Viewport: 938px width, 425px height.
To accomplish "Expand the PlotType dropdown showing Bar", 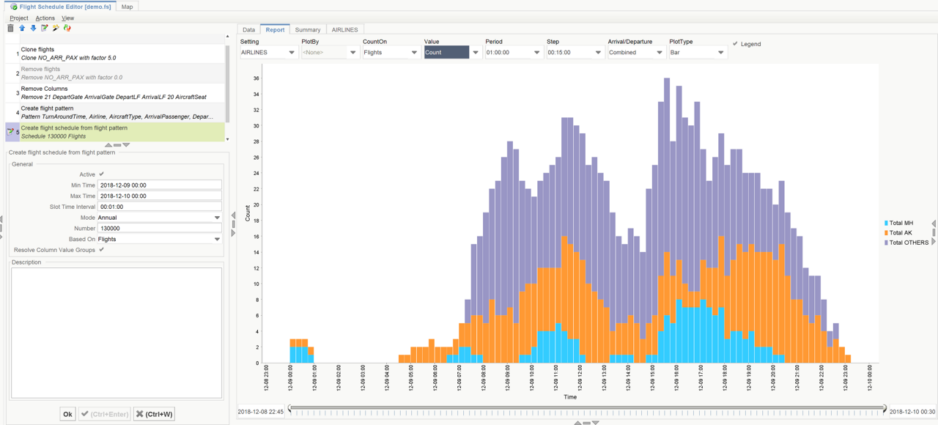I will coord(697,52).
